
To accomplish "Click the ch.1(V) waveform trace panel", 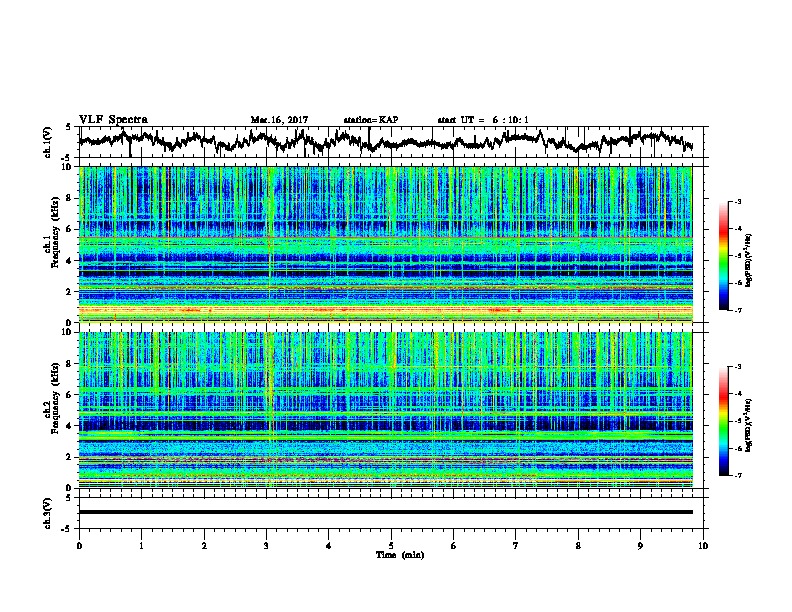I will click(x=391, y=142).
